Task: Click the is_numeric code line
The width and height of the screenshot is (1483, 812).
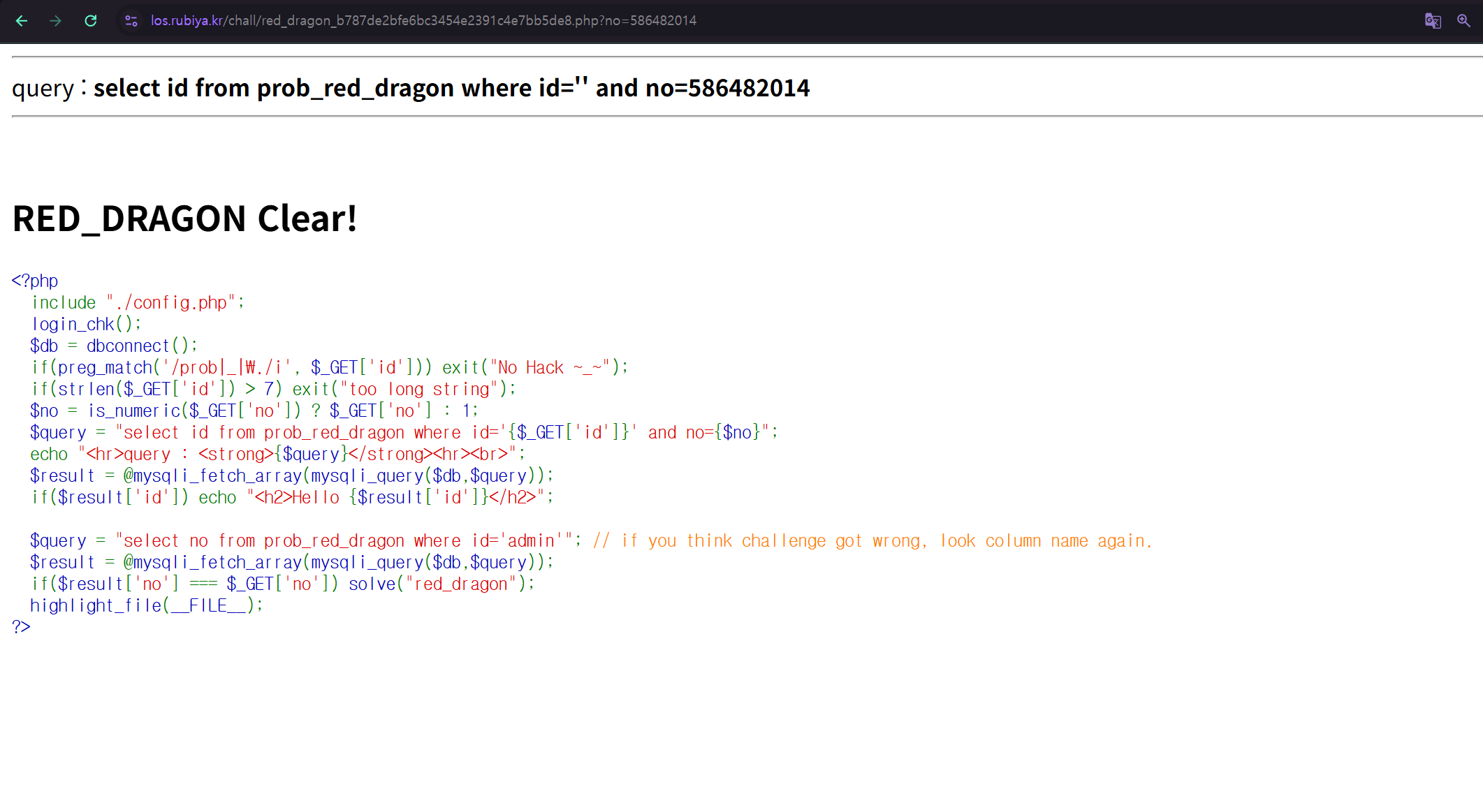Action: click(254, 411)
